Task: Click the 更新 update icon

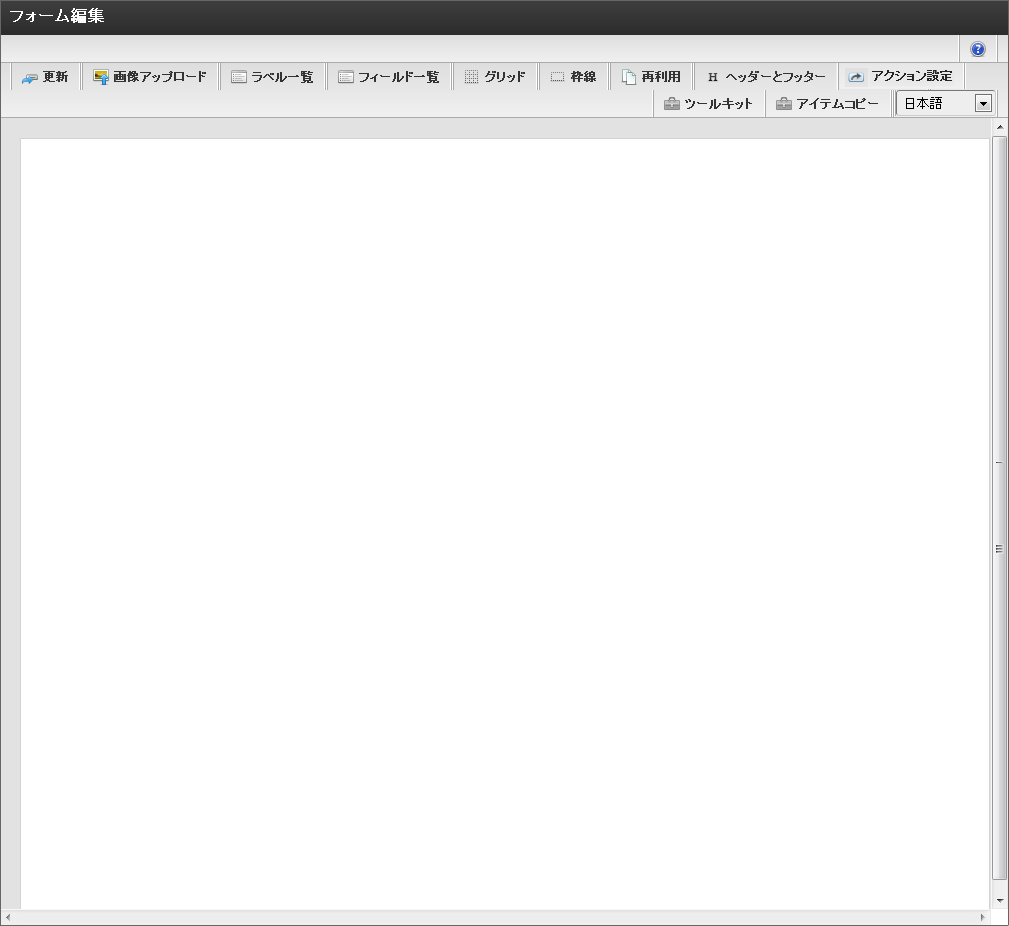Action: (30, 77)
